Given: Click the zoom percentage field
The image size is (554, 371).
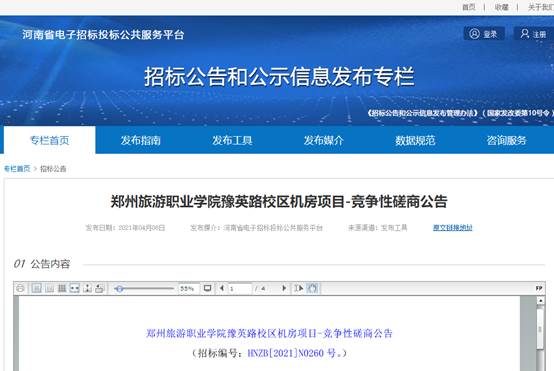Looking at the screenshot, I should 189,288.
